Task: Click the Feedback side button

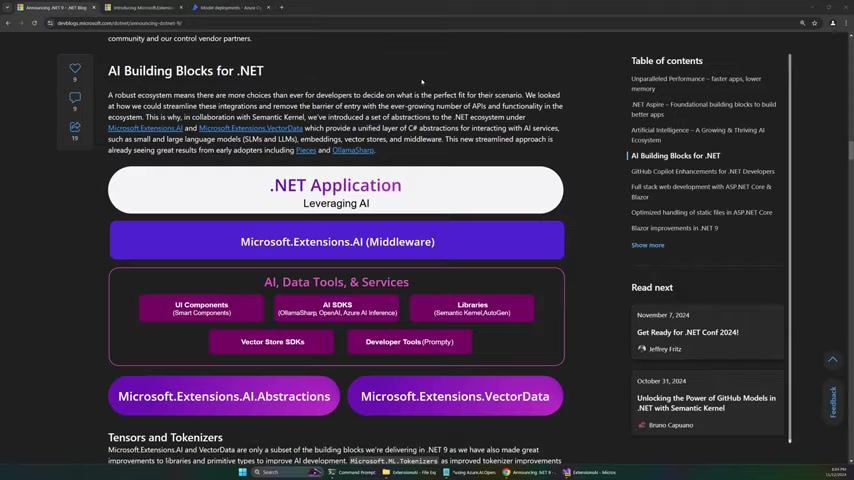Action: (833, 402)
